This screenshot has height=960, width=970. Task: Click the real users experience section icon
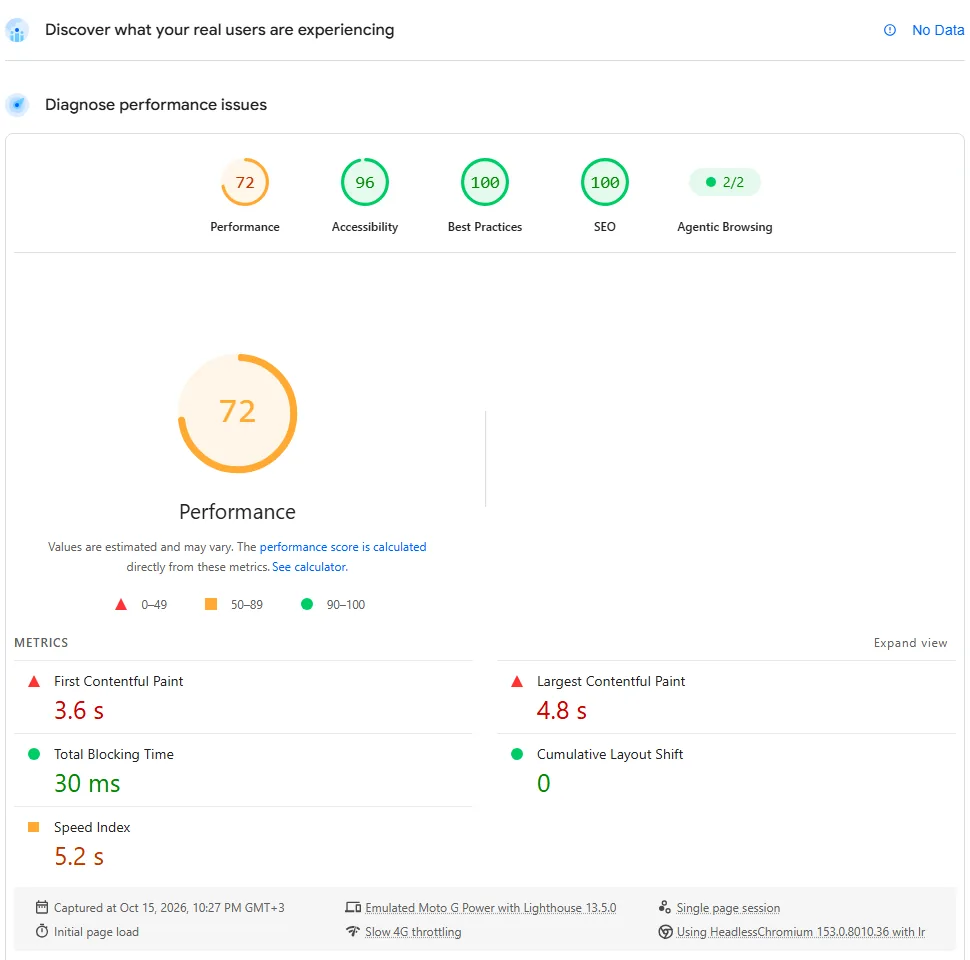pos(17,30)
